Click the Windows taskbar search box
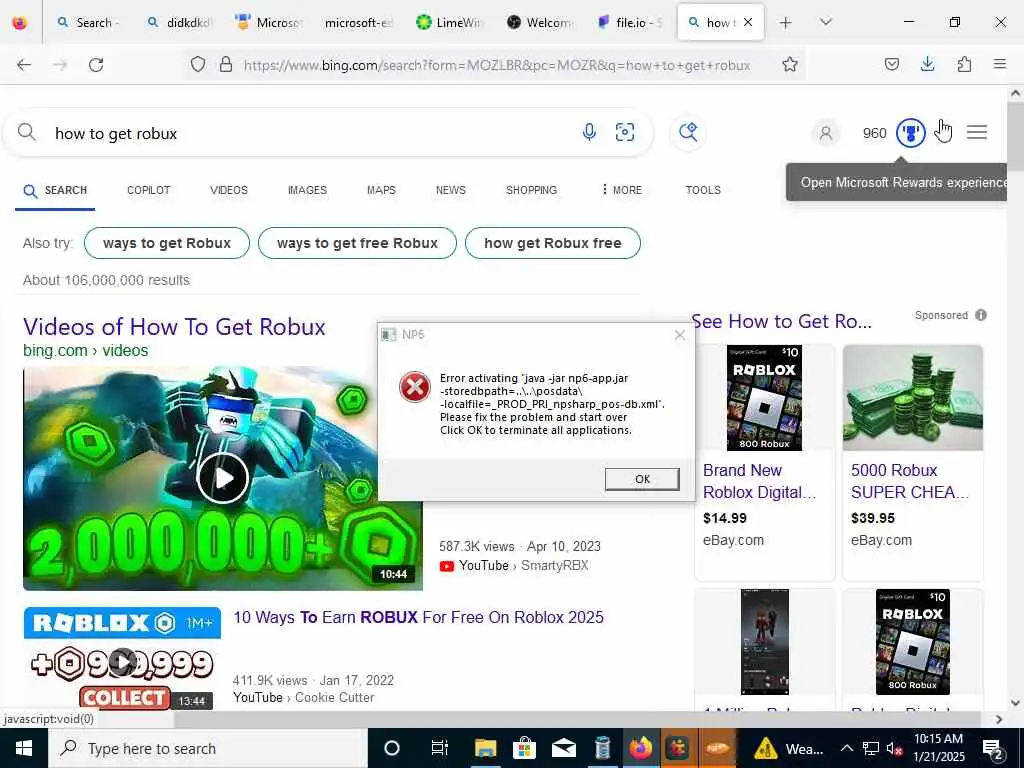The image size is (1024, 768). [x=208, y=748]
